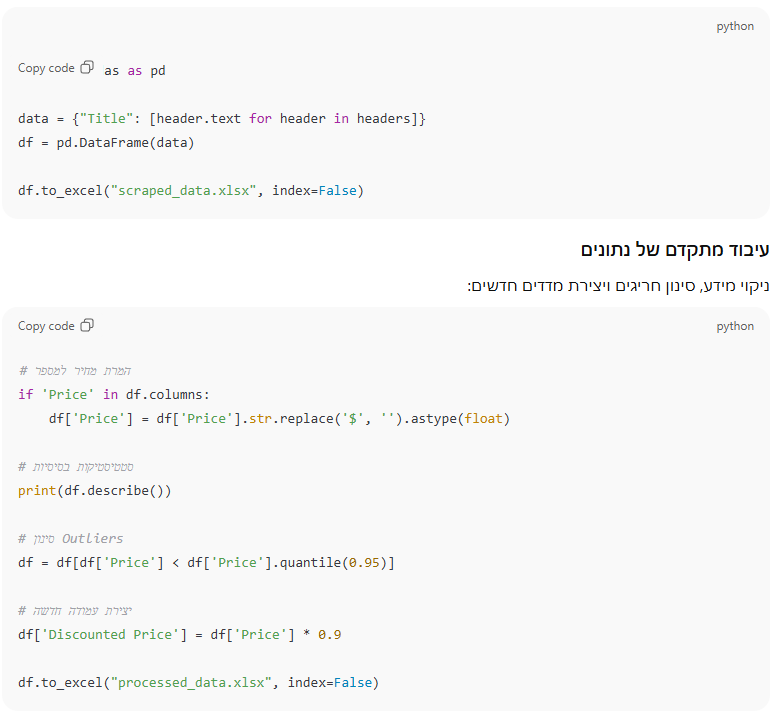Click the 'python' label of the top code block
Screen dimensions: 774x719
[x=735, y=27]
